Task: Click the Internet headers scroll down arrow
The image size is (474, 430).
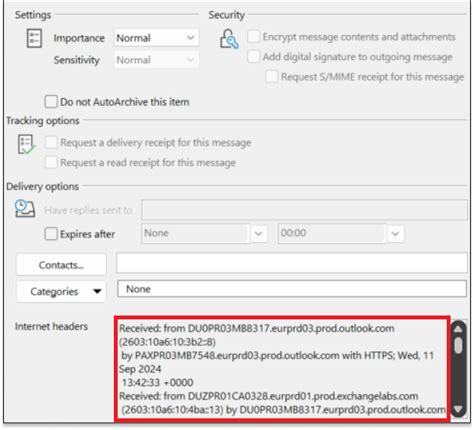Action: click(458, 409)
